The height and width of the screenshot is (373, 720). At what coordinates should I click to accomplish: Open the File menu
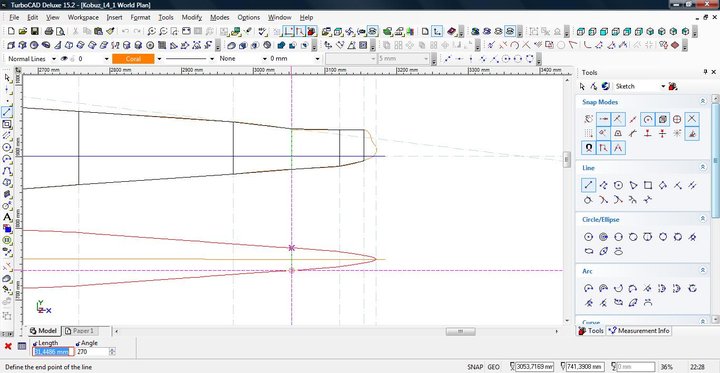click(x=14, y=17)
